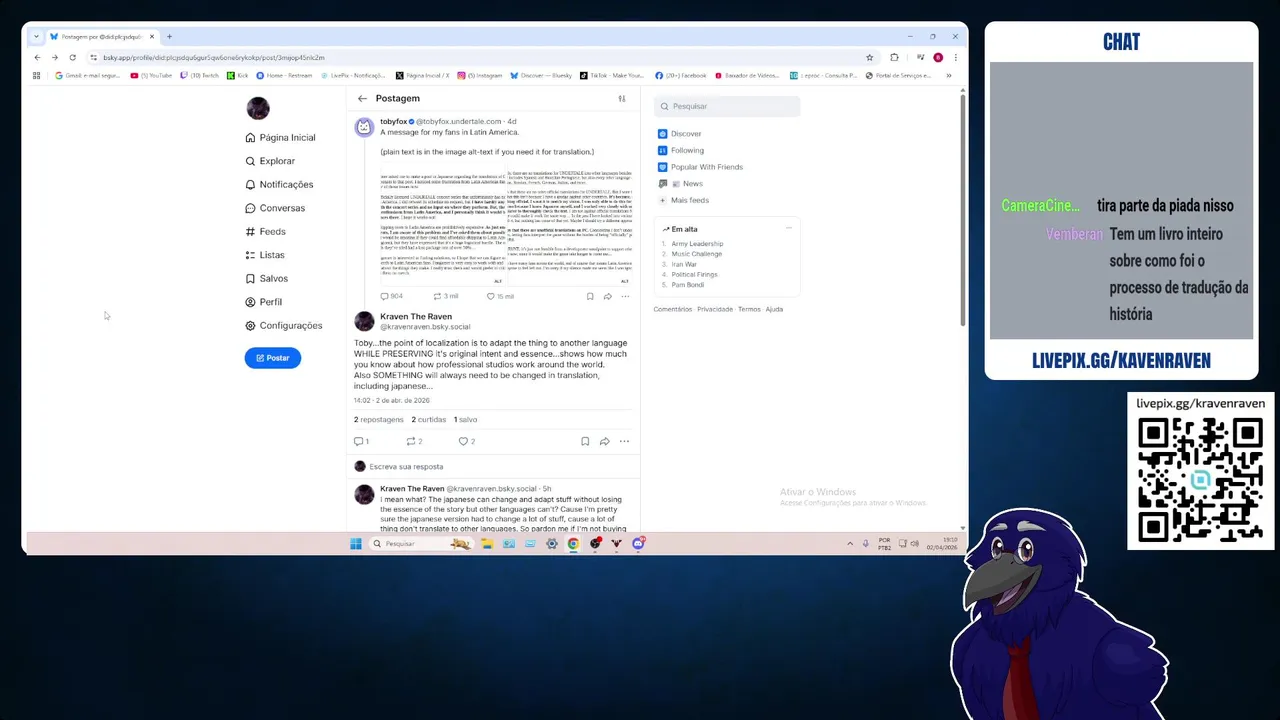The height and width of the screenshot is (720, 1280).
Task: Repost Kraven The Raven's main post
Action: pos(414,441)
